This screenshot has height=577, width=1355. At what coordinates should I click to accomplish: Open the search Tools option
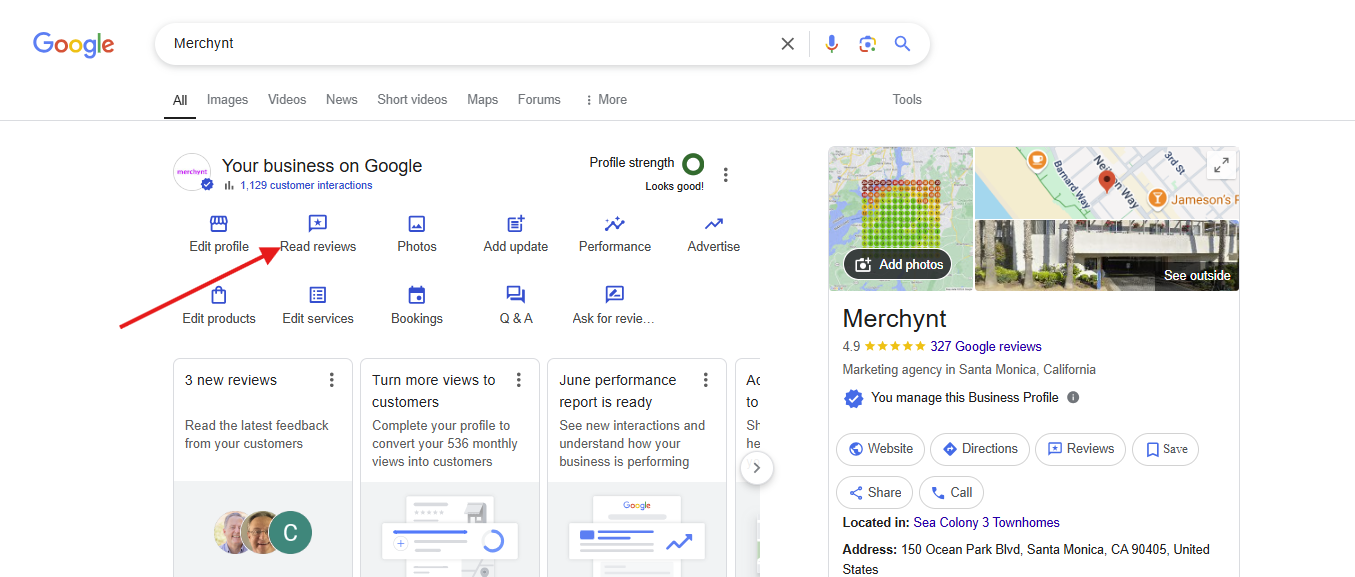pyautogui.click(x=907, y=99)
